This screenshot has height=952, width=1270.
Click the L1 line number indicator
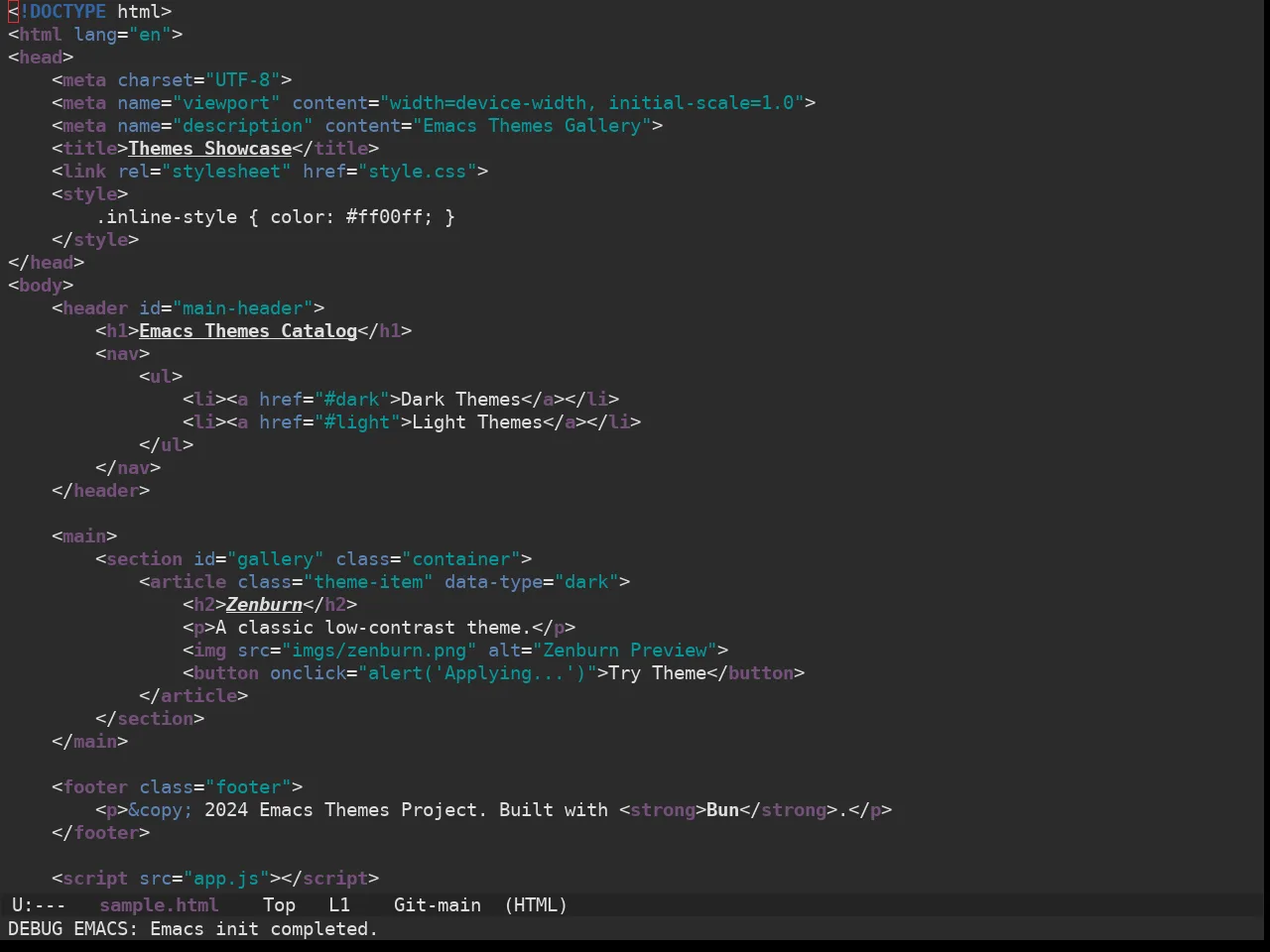(339, 905)
